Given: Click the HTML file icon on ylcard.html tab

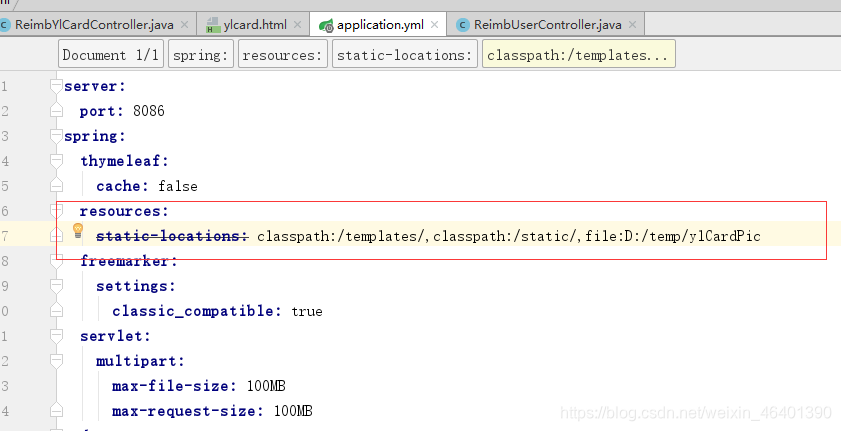Looking at the screenshot, I should [213, 24].
